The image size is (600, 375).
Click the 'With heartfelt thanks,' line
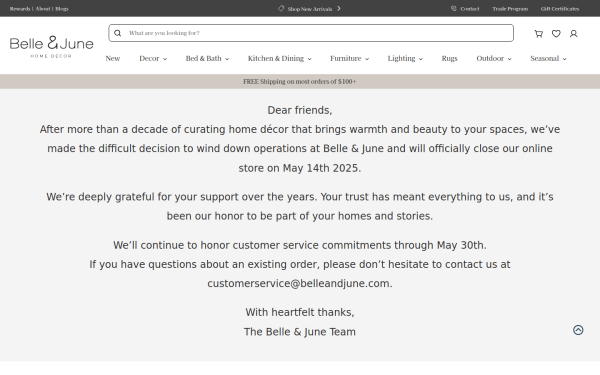300,312
